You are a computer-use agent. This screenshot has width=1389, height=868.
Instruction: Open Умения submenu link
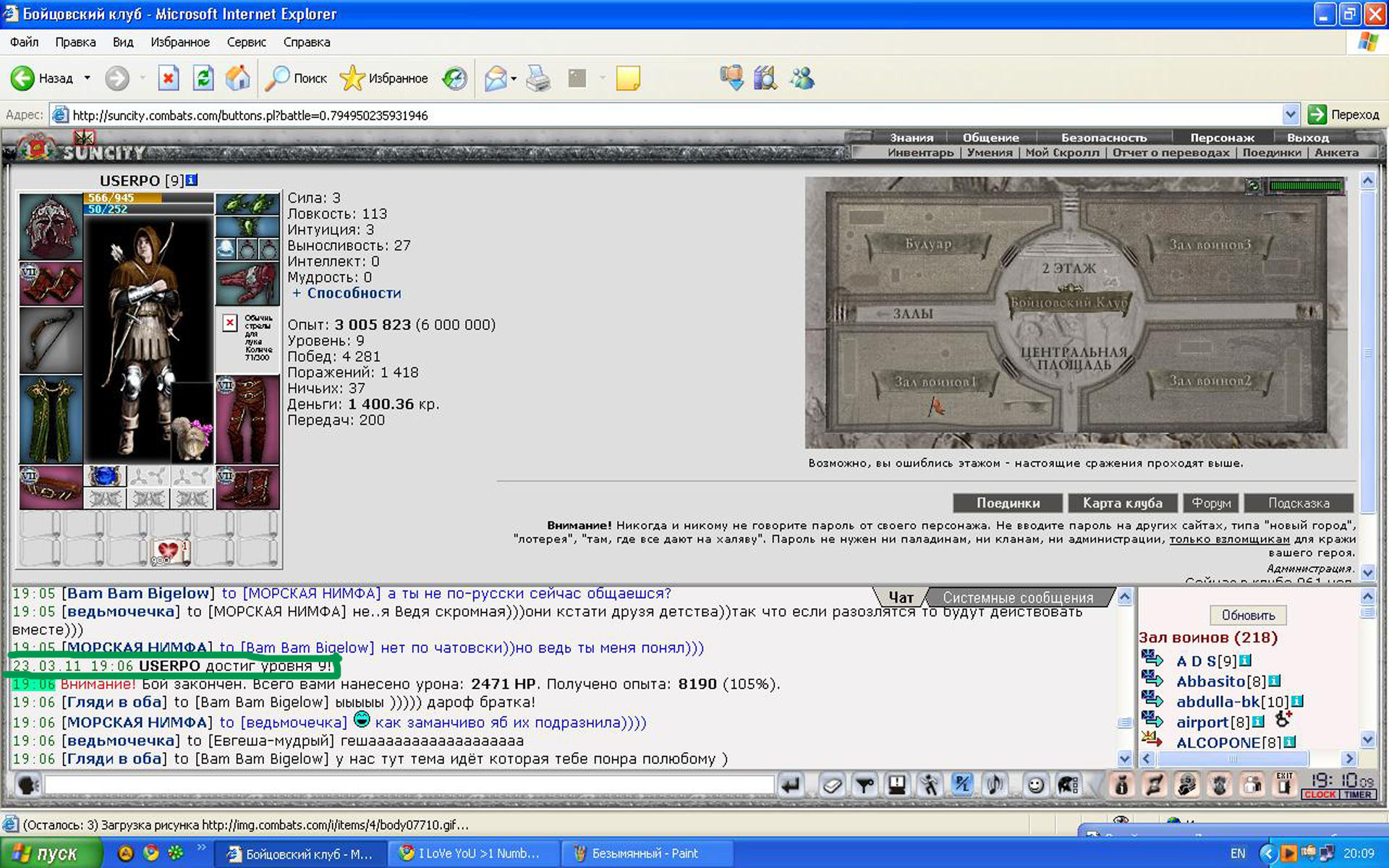(x=989, y=153)
